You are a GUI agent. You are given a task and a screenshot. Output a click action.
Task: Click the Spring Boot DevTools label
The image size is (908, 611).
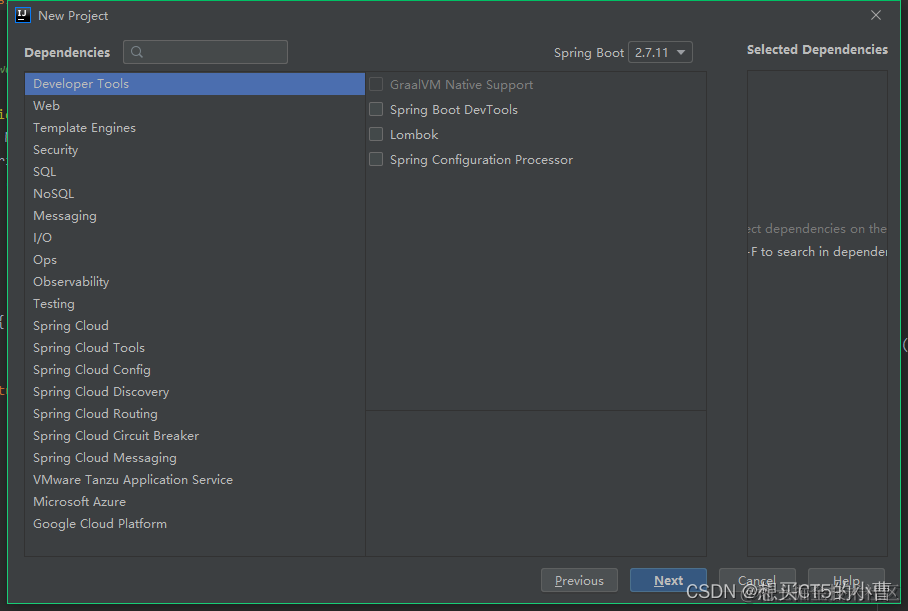click(x=453, y=109)
